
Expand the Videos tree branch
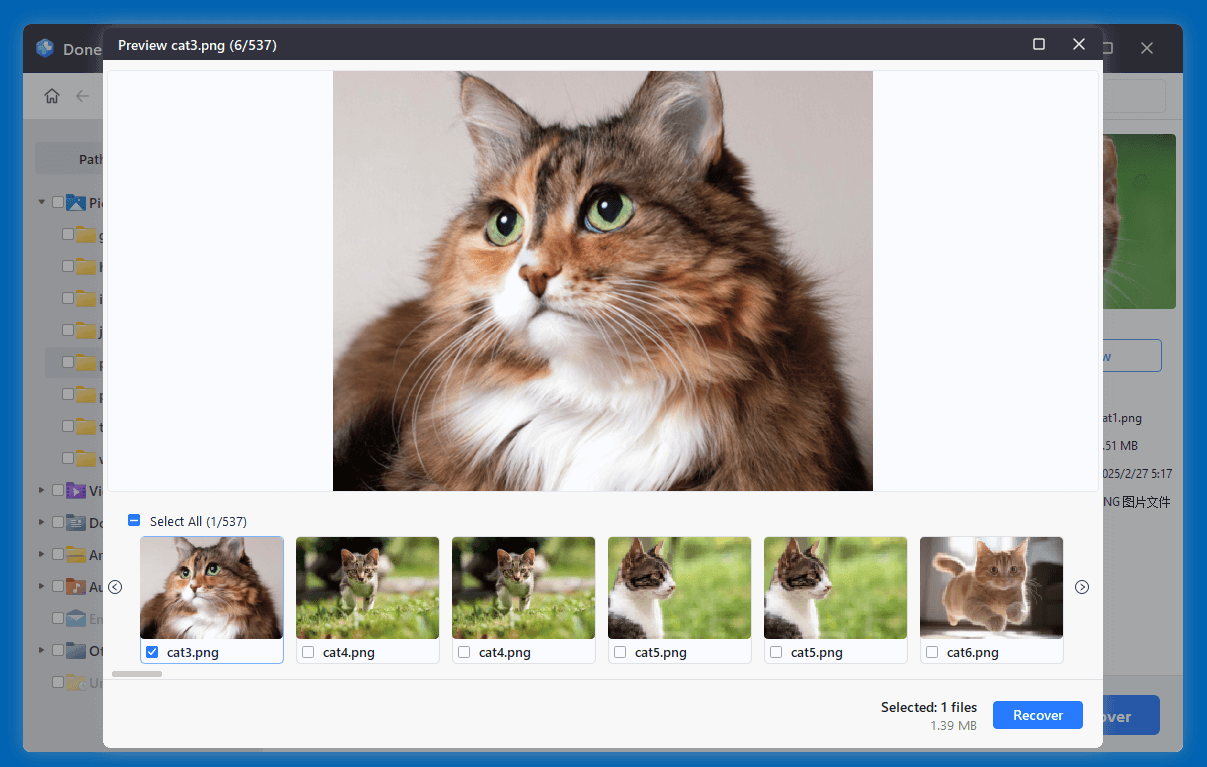tap(41, 490)
